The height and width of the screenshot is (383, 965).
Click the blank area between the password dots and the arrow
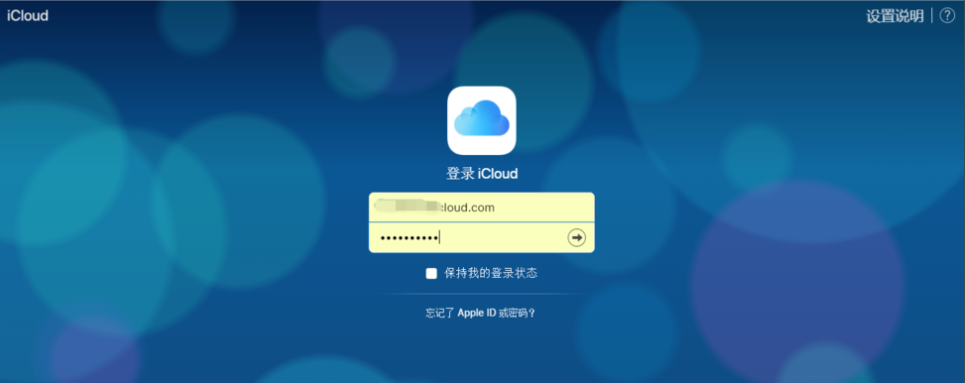coord(503,238)
